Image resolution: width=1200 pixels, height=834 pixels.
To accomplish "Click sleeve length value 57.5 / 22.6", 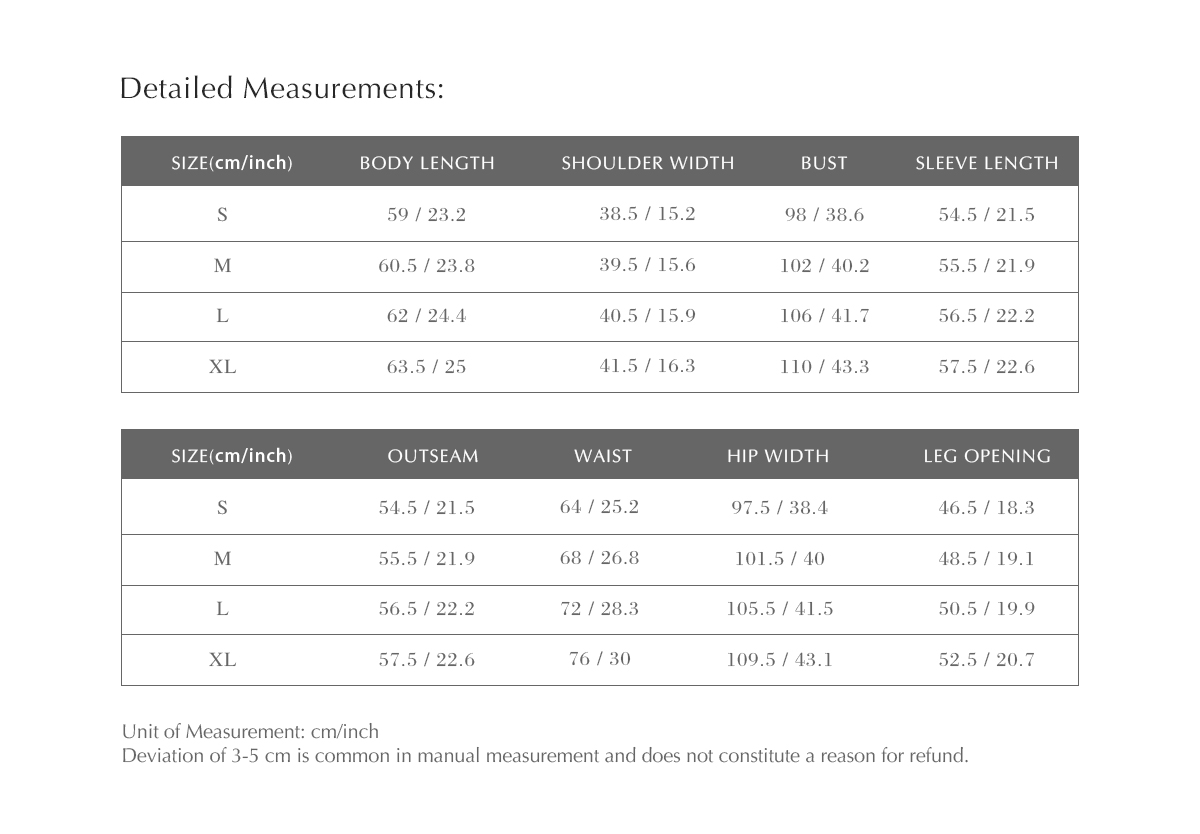I will pyautogui.click(x=986, y=367).
